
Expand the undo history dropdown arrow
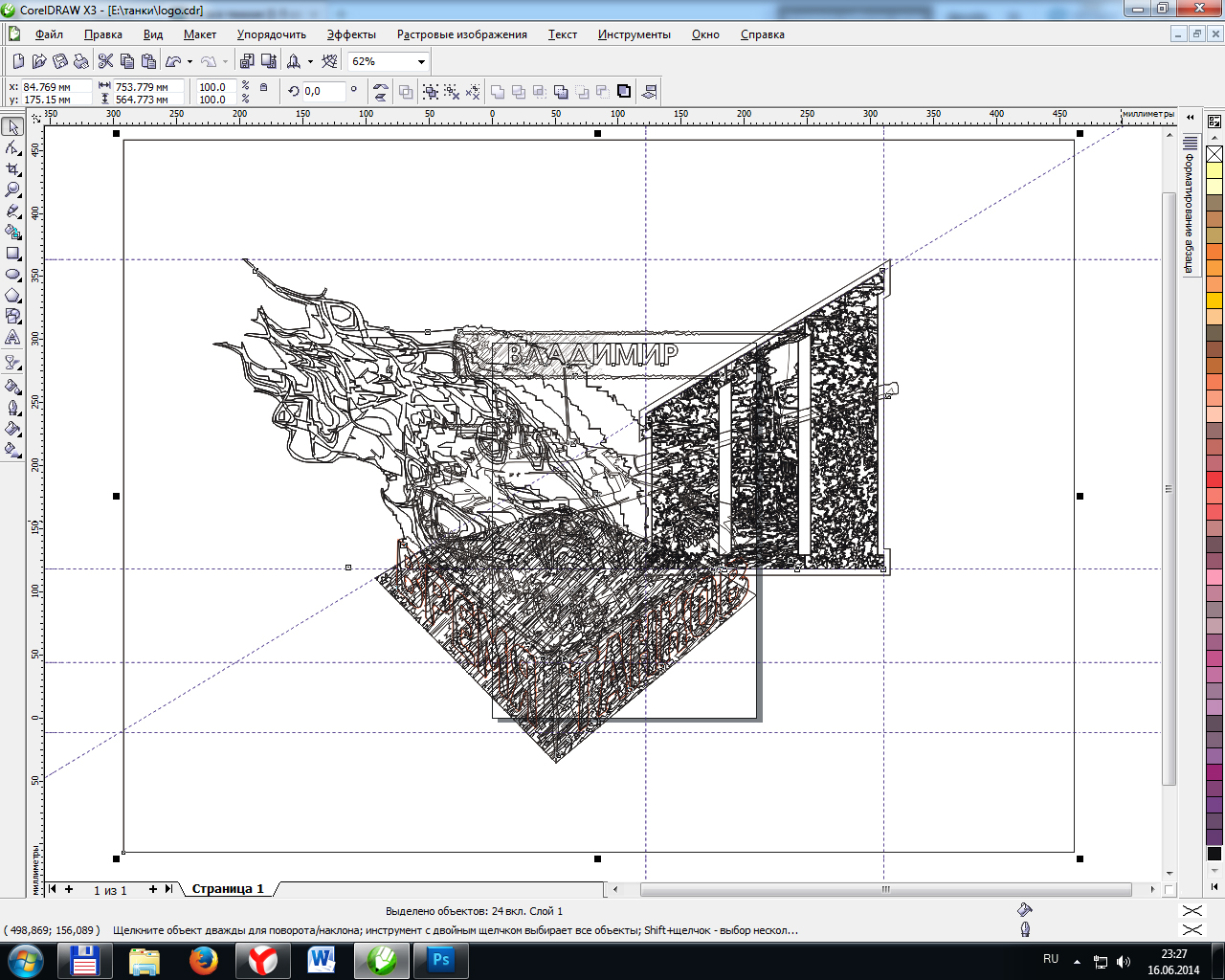pyautogui.click(x=189, y=61)
